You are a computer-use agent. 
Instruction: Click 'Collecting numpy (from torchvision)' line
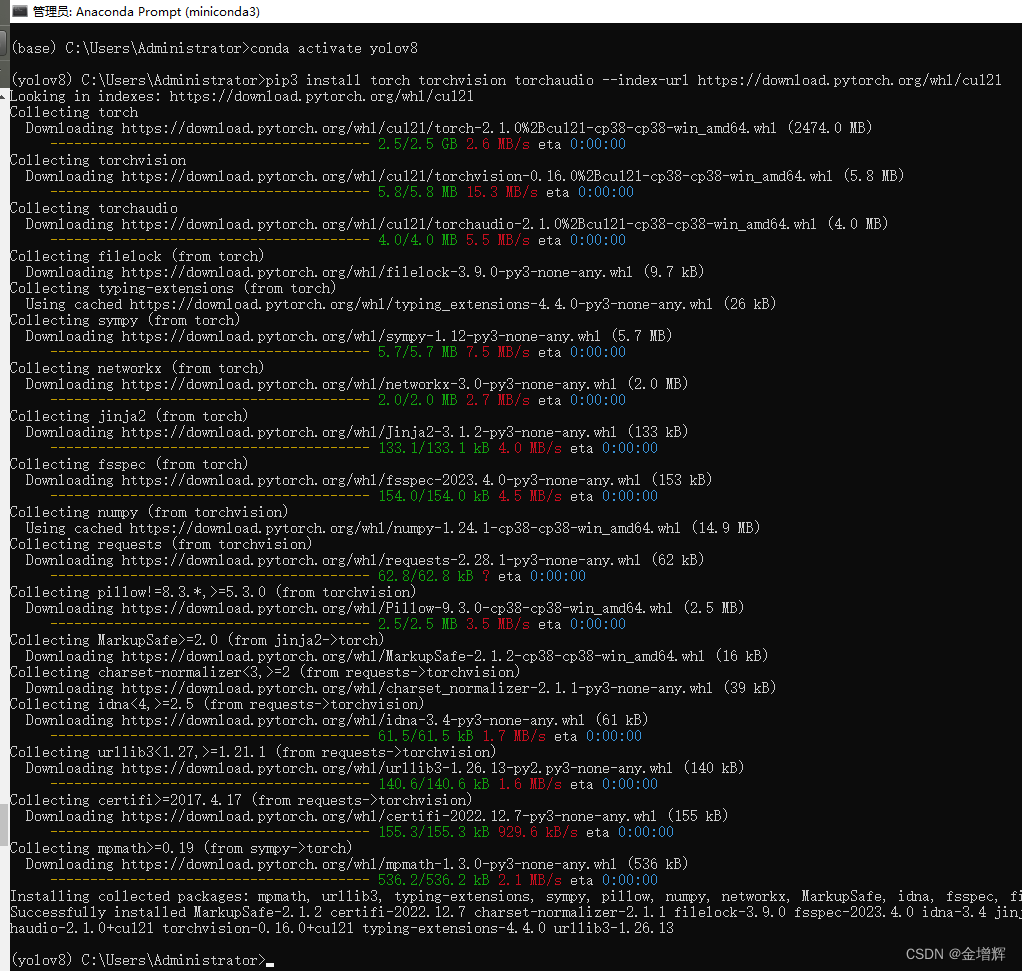click(x=149, y=512)
